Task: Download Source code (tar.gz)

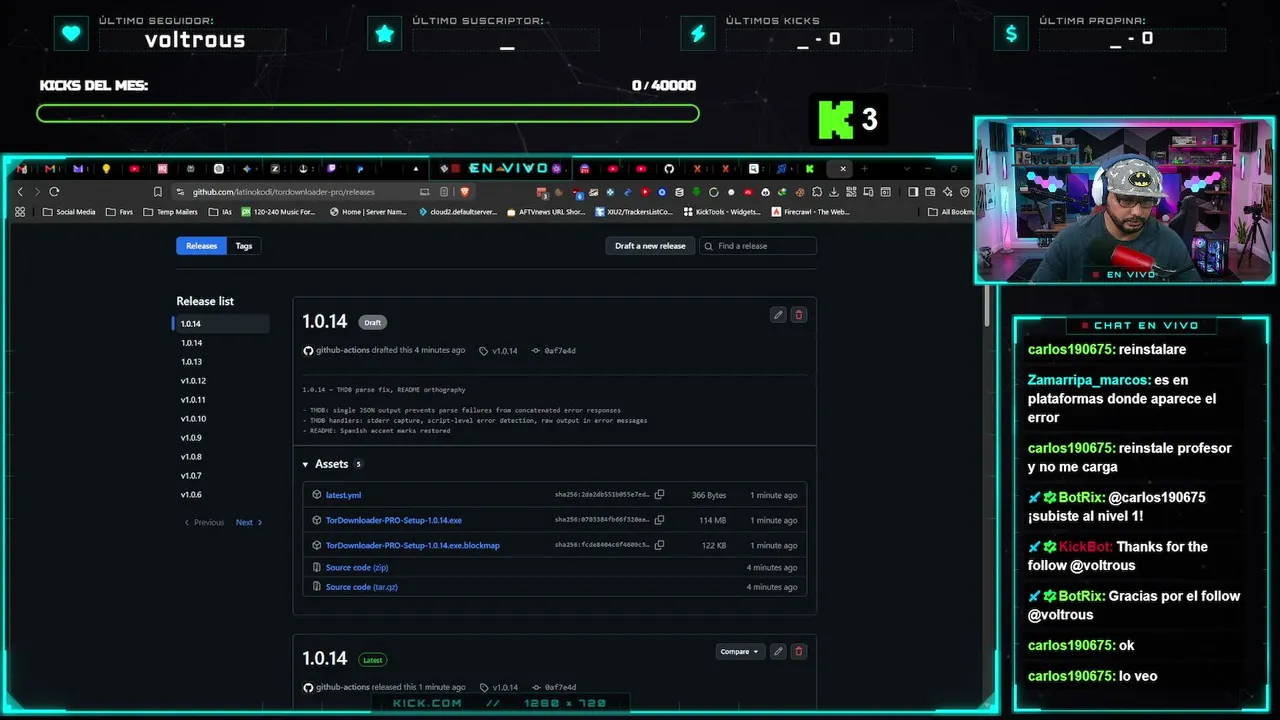Action: pos(361,587)
